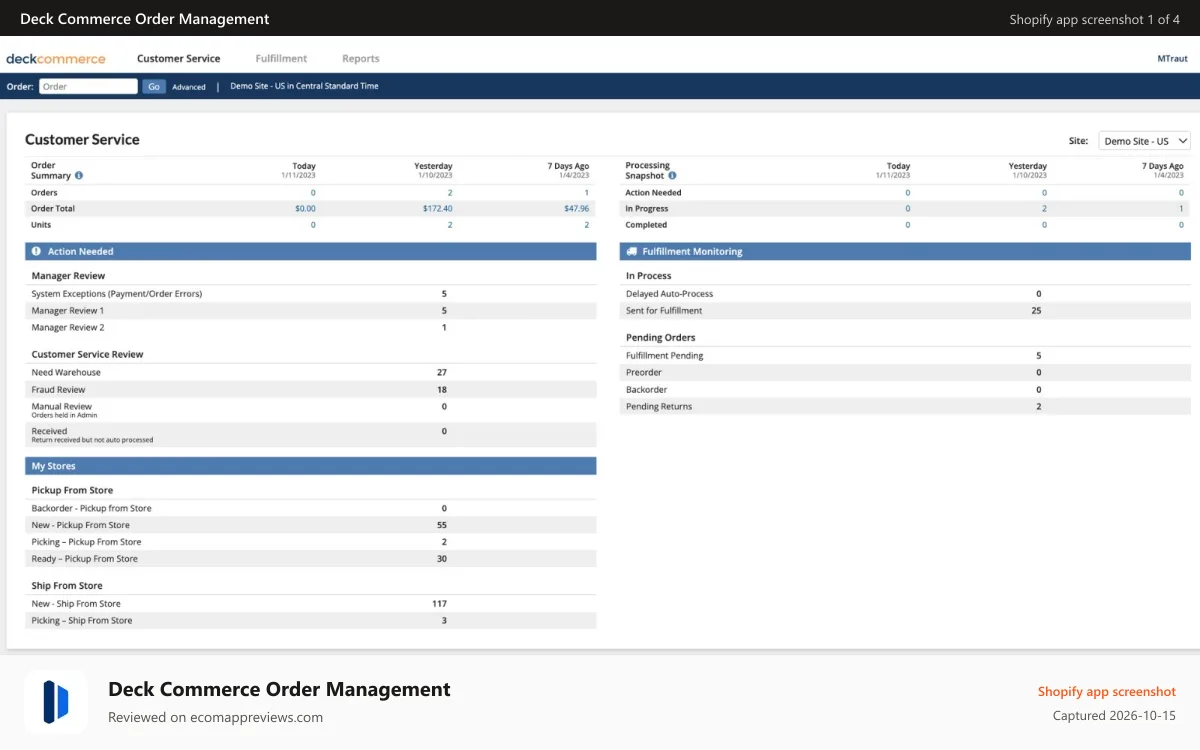Click the New - Ship From Store count 117

(439, 604)
